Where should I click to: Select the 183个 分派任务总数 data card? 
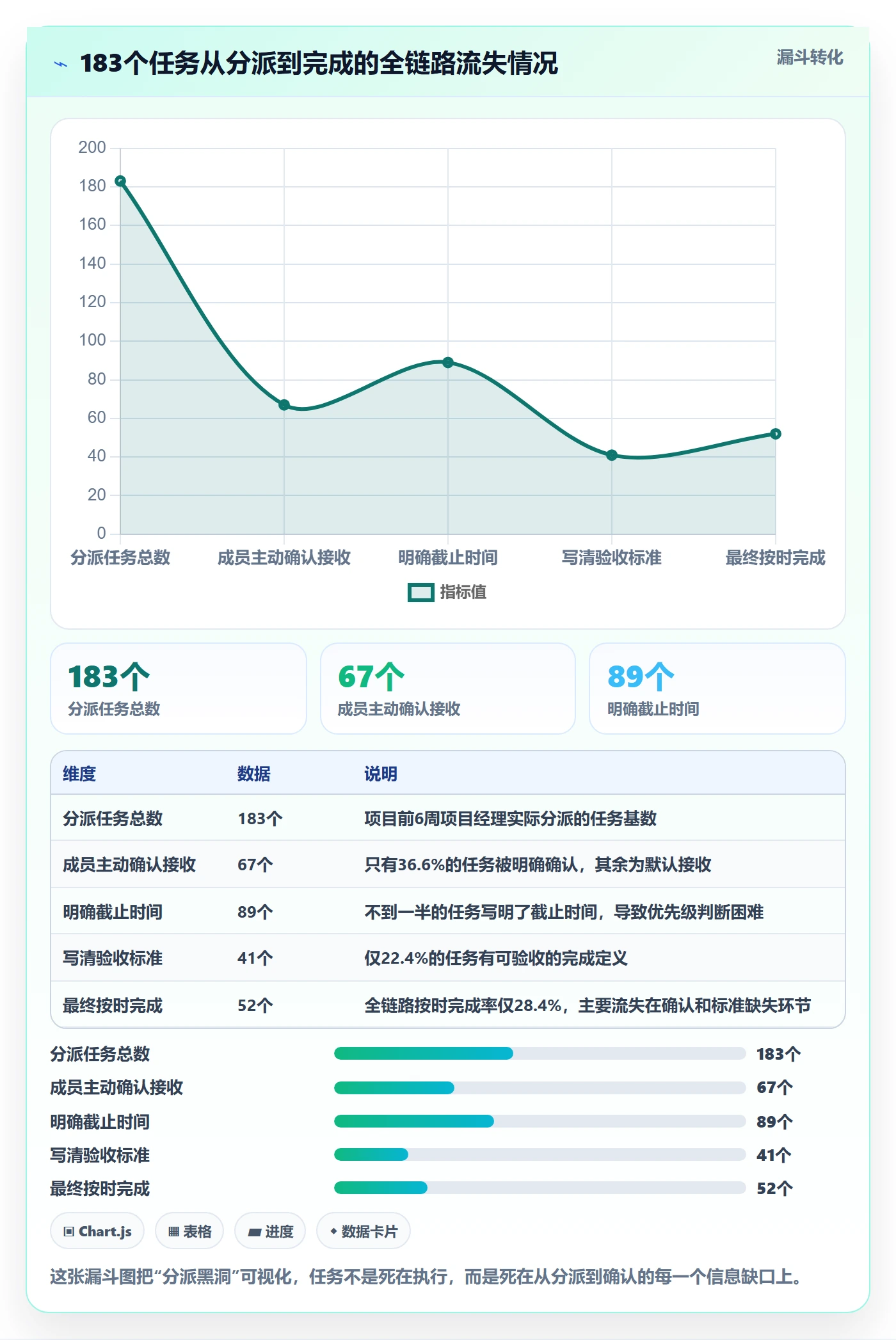(x=179, y=689)
